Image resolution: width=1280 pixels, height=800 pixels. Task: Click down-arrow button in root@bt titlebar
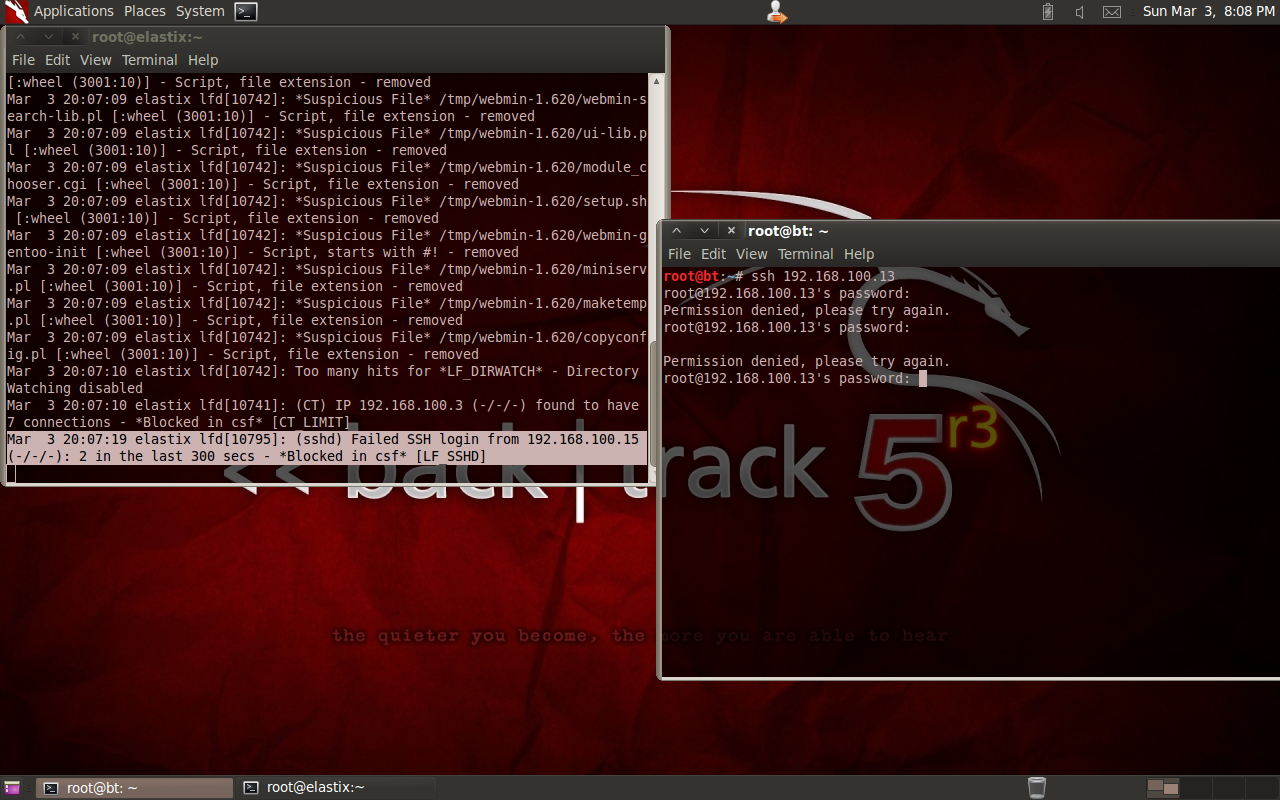704,231
